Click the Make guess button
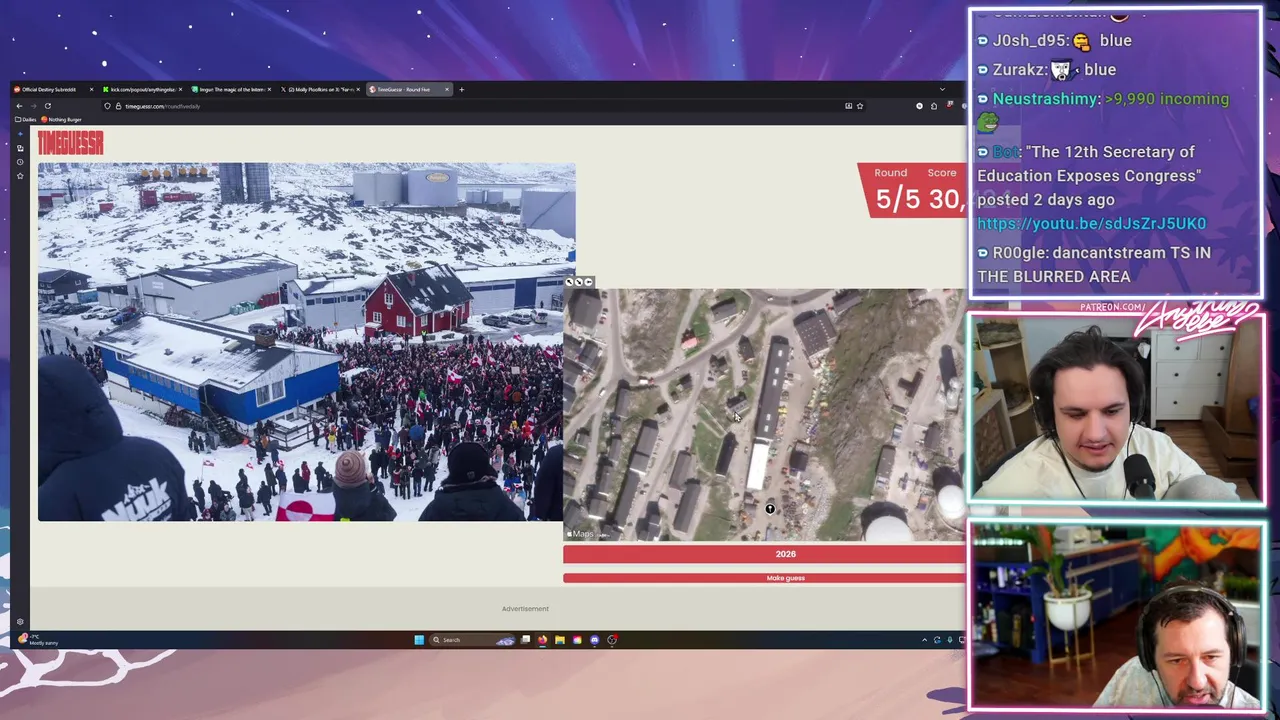 pyautogui.click(x=765, y=578)
